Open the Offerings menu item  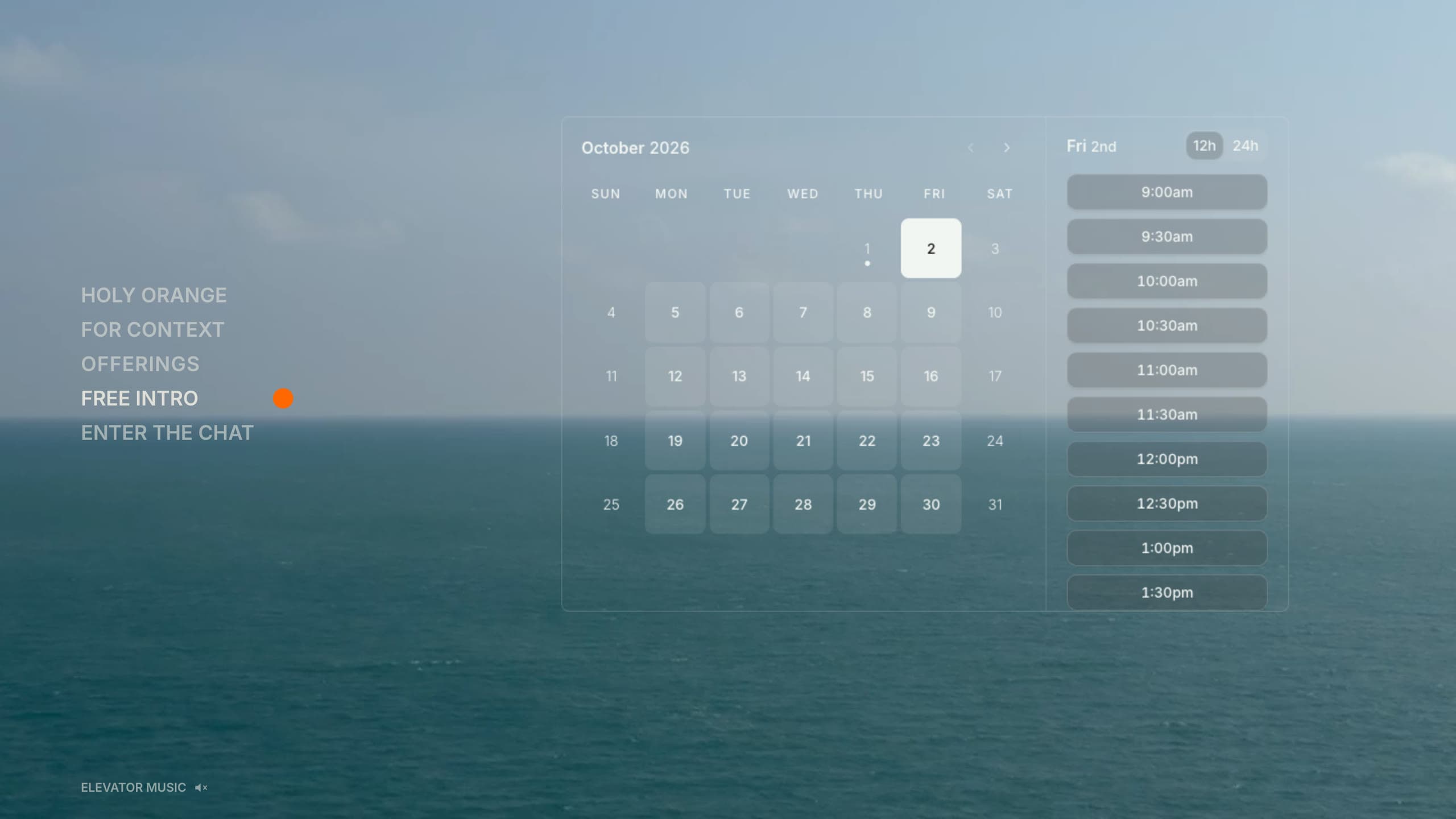[140, 364]
